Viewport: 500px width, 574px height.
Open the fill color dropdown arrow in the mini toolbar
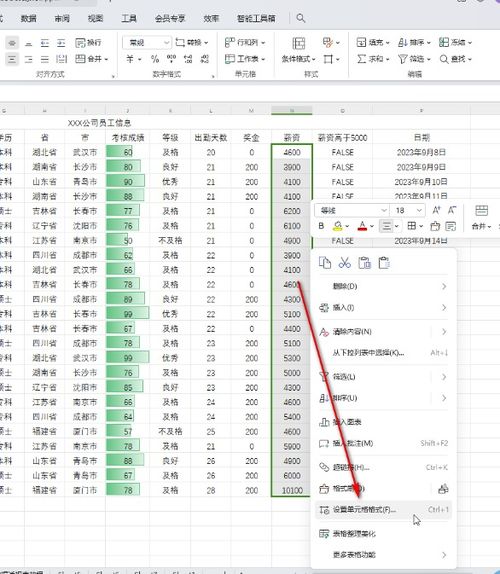pos(347,226)
